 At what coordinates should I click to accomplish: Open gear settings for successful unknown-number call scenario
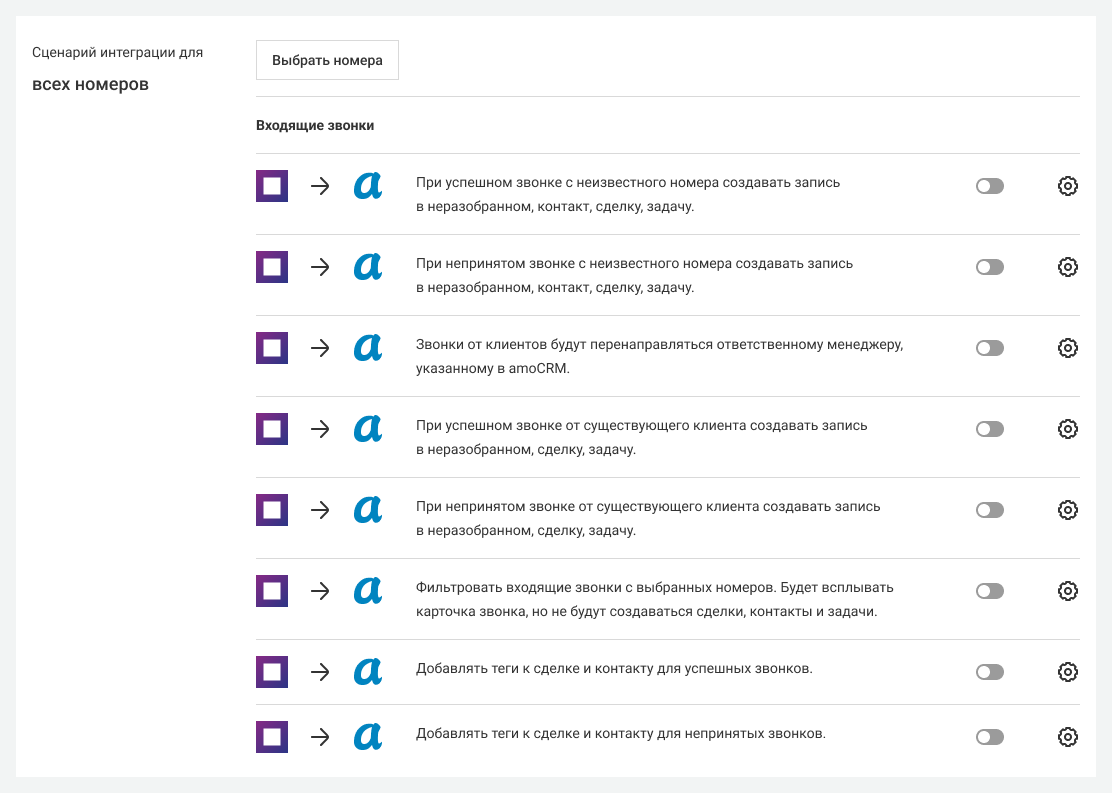tap(1067, 186)
